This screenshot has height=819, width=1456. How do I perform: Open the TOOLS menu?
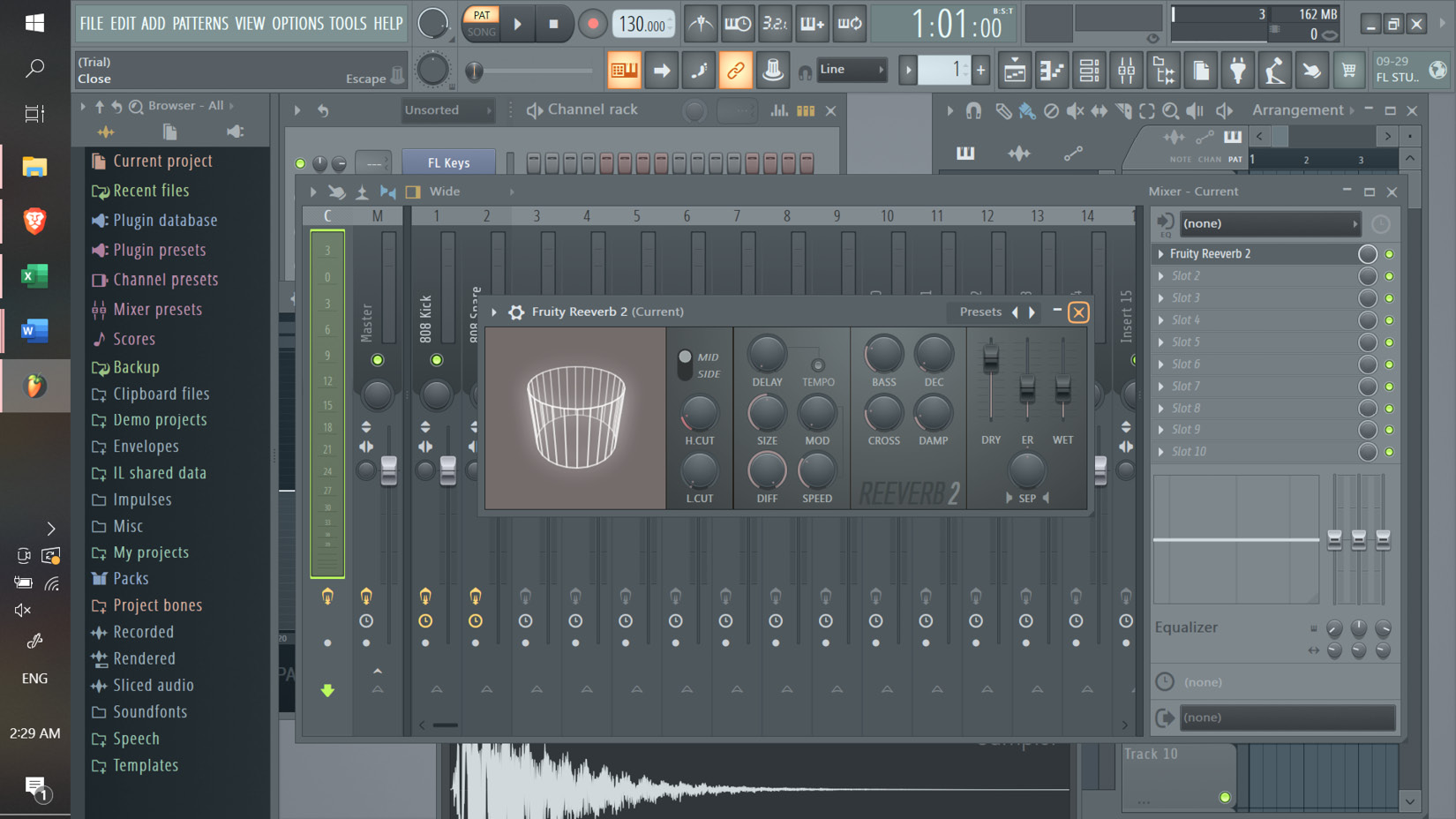click(348, 24)
